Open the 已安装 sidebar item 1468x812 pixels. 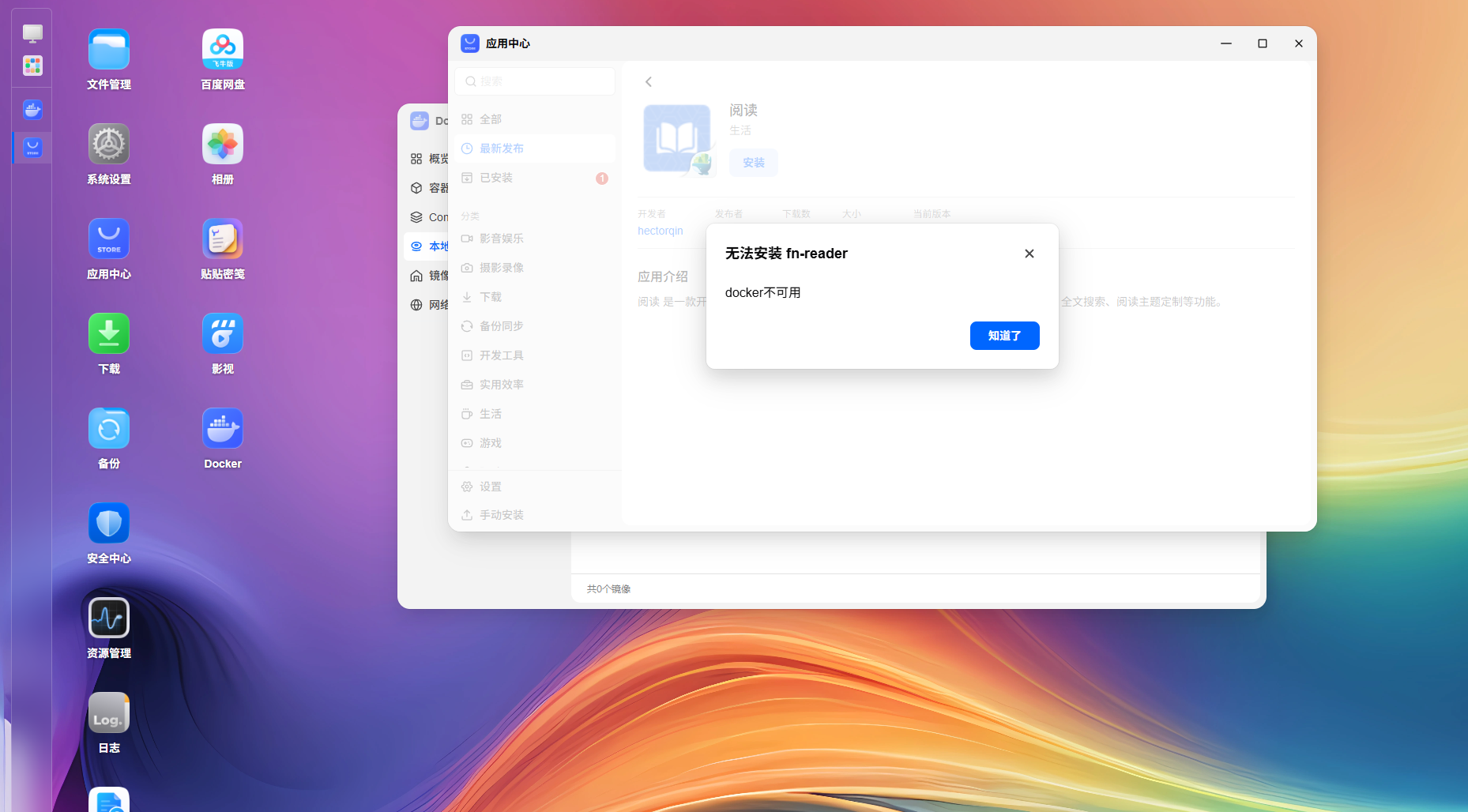tap(535, 178)
